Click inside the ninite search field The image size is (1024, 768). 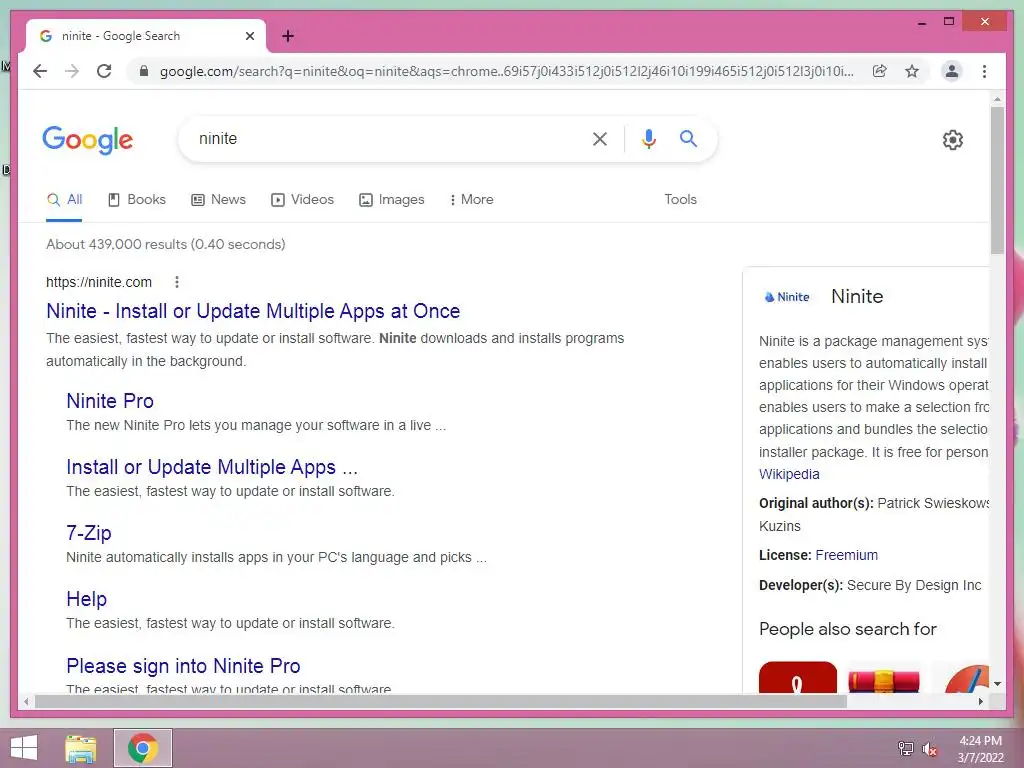click(x=385, y=138)
